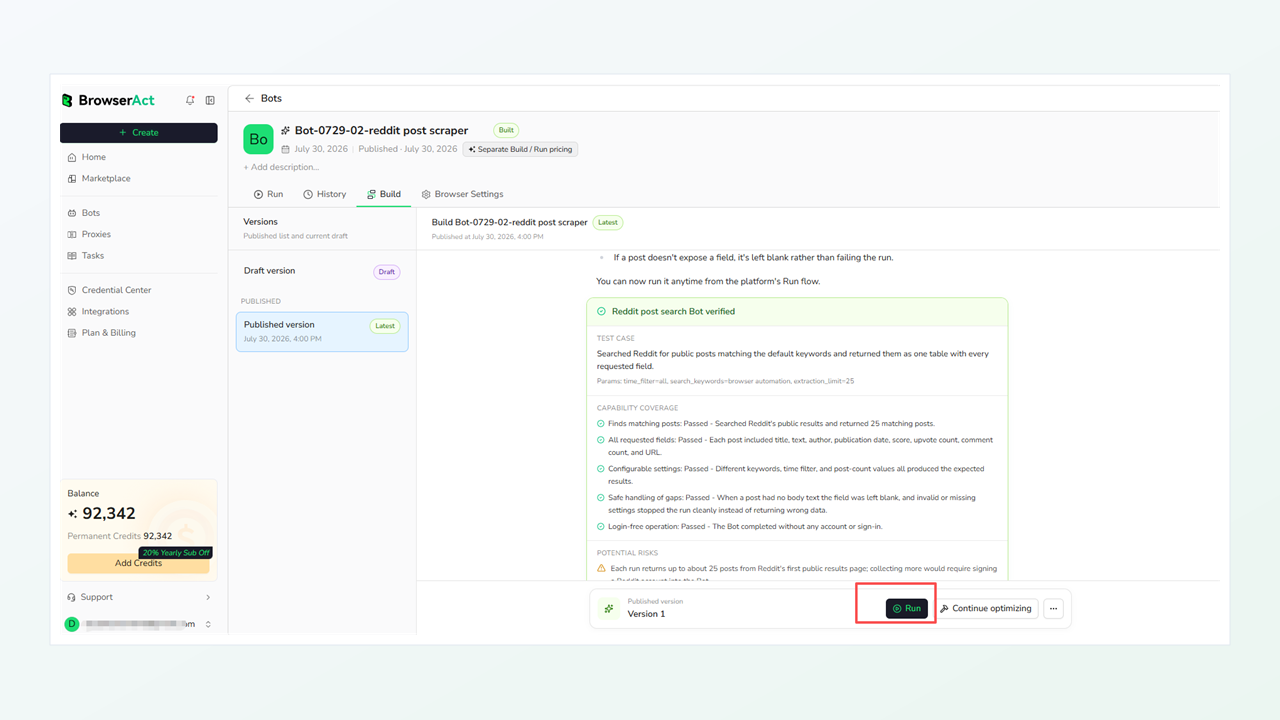Go to Home in the sidebar
Viewport: 1280px width, 720px height.
click(x=138, y=157)
